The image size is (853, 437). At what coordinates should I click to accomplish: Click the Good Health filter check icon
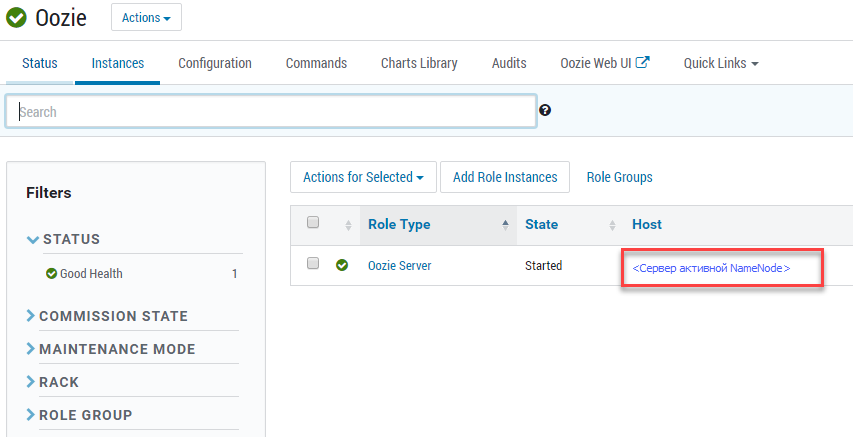(51, 274)
